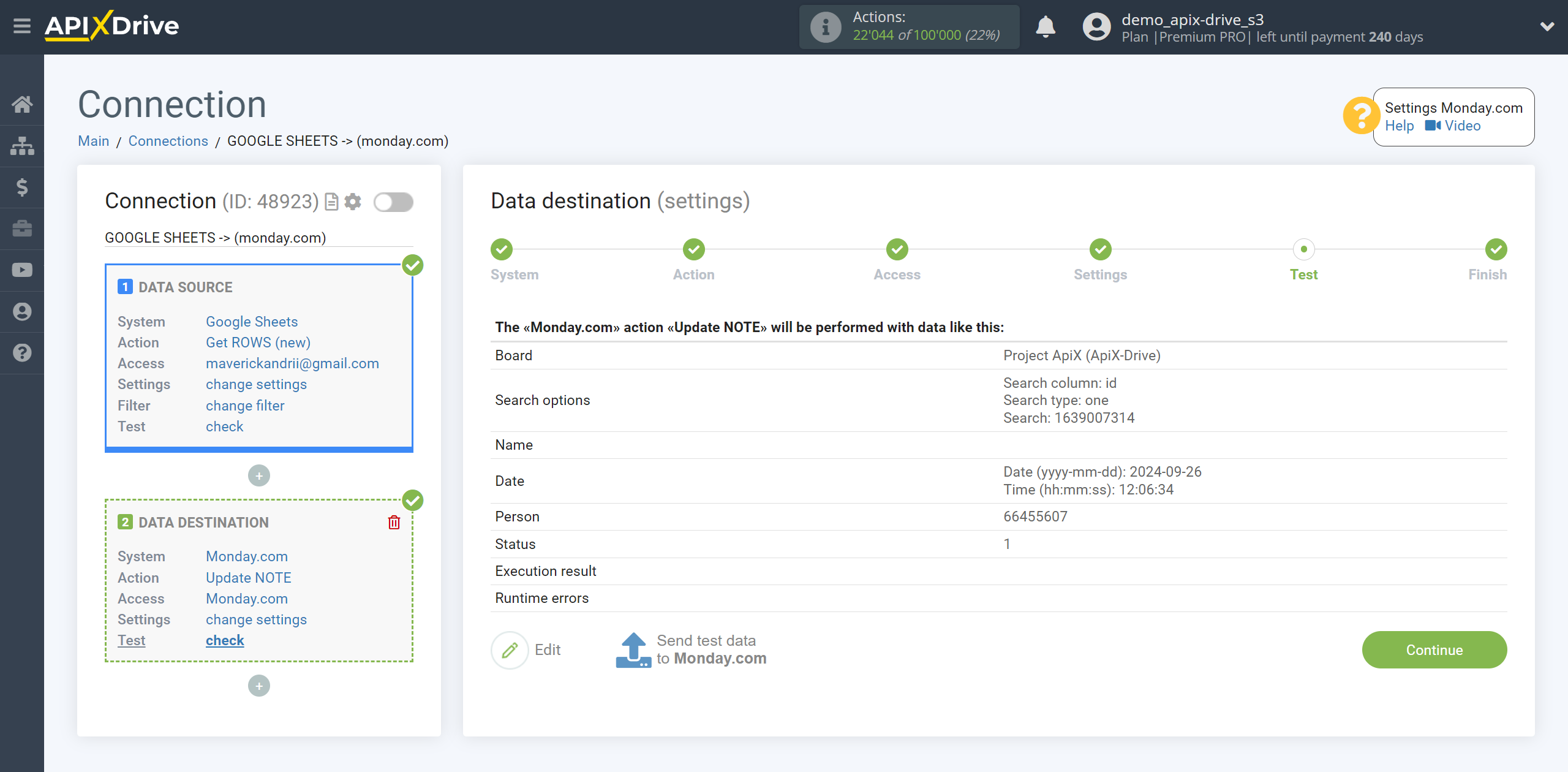Click Search: 1639007314 value
The height and width of the screenshot is (772, 1568).
1069,418
